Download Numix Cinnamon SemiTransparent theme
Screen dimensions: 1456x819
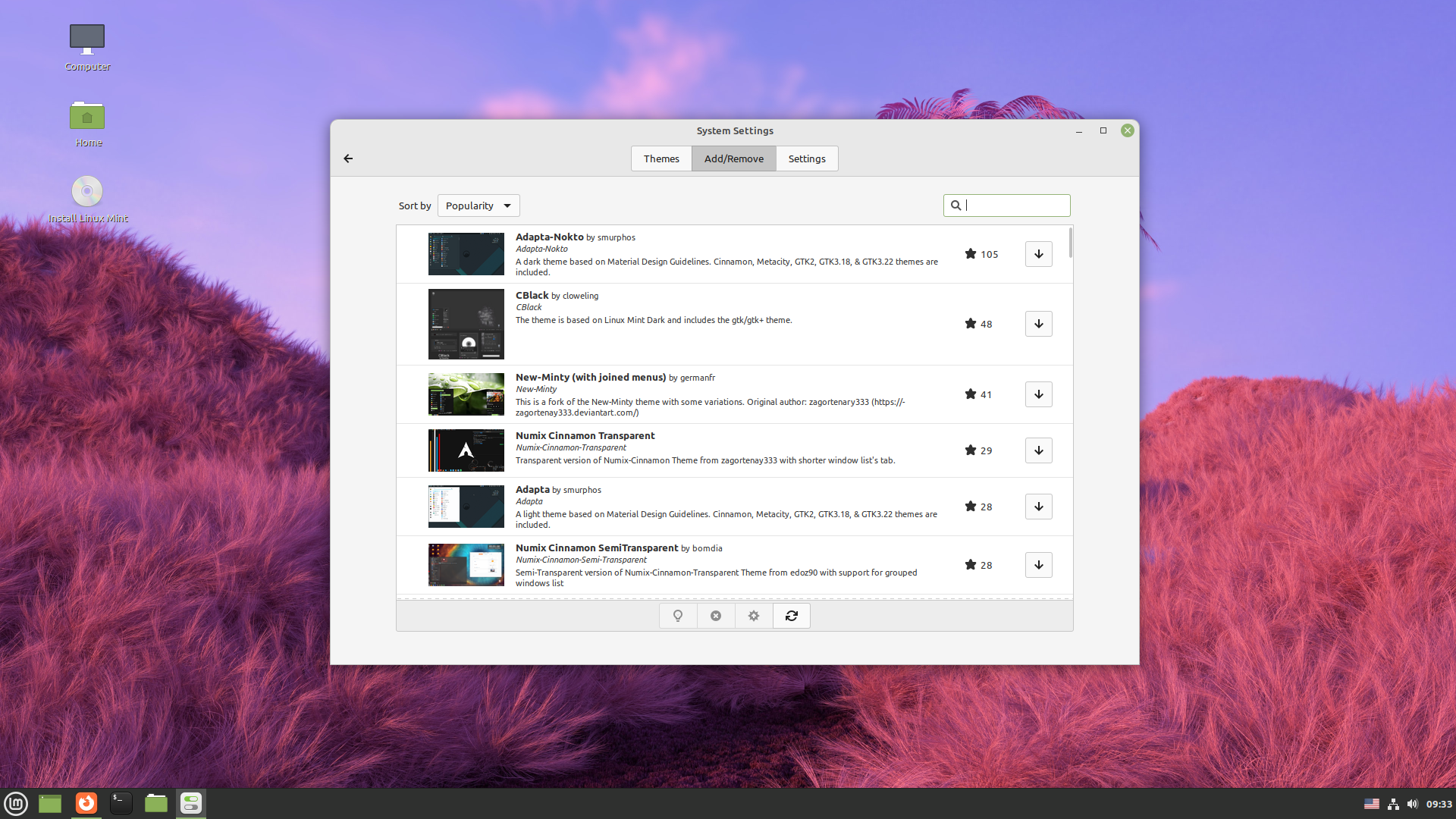(1038, 565)
